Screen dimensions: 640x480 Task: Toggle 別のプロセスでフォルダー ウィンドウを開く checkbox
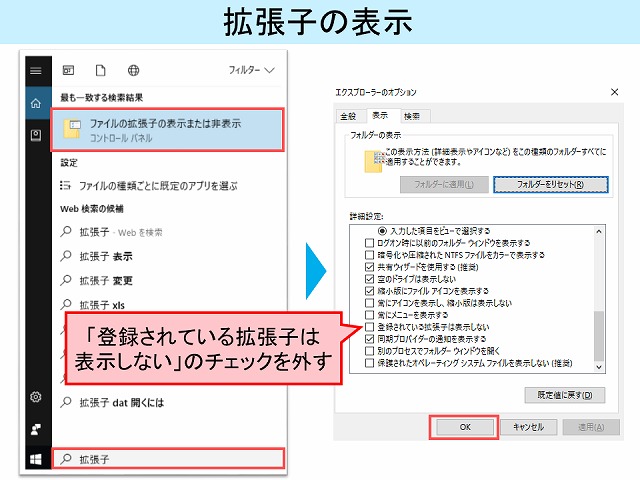point(369,351)
